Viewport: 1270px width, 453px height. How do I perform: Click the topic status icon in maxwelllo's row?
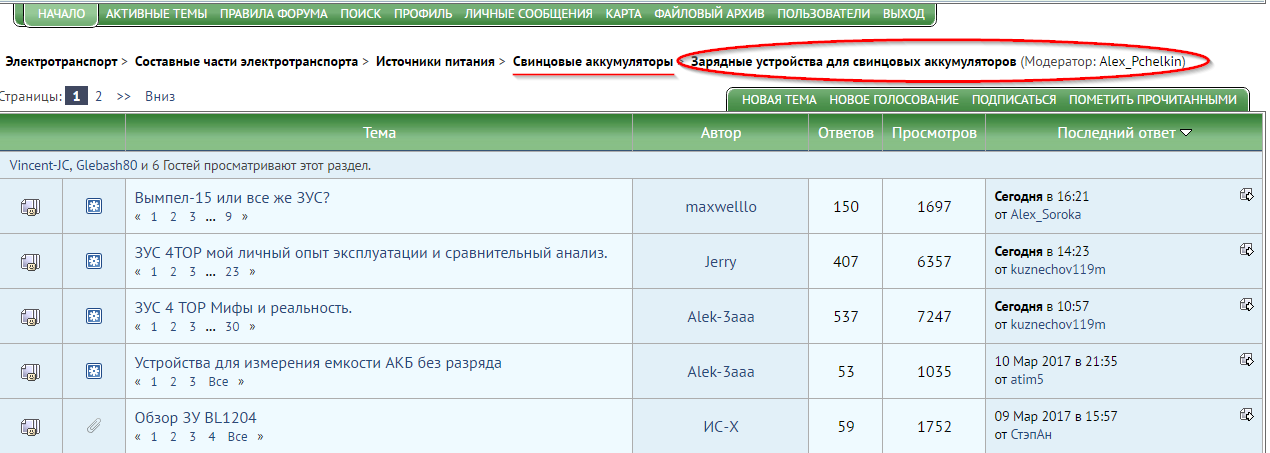31,207
